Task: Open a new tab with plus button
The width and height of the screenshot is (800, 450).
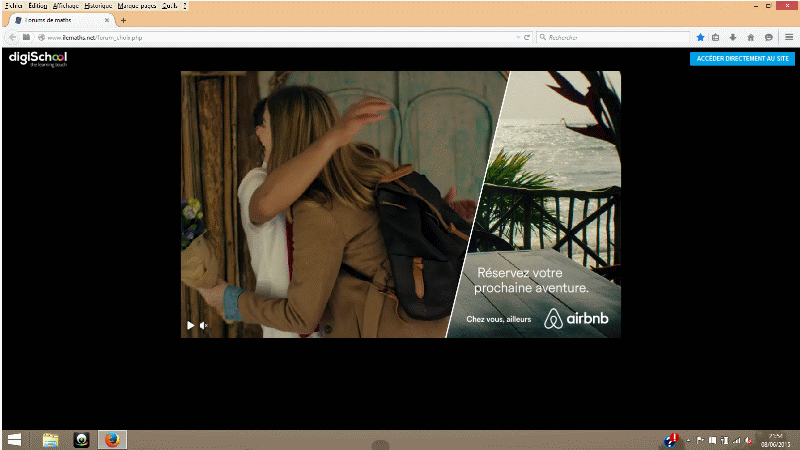Action: pyautogui.click(x=123, y=20)
